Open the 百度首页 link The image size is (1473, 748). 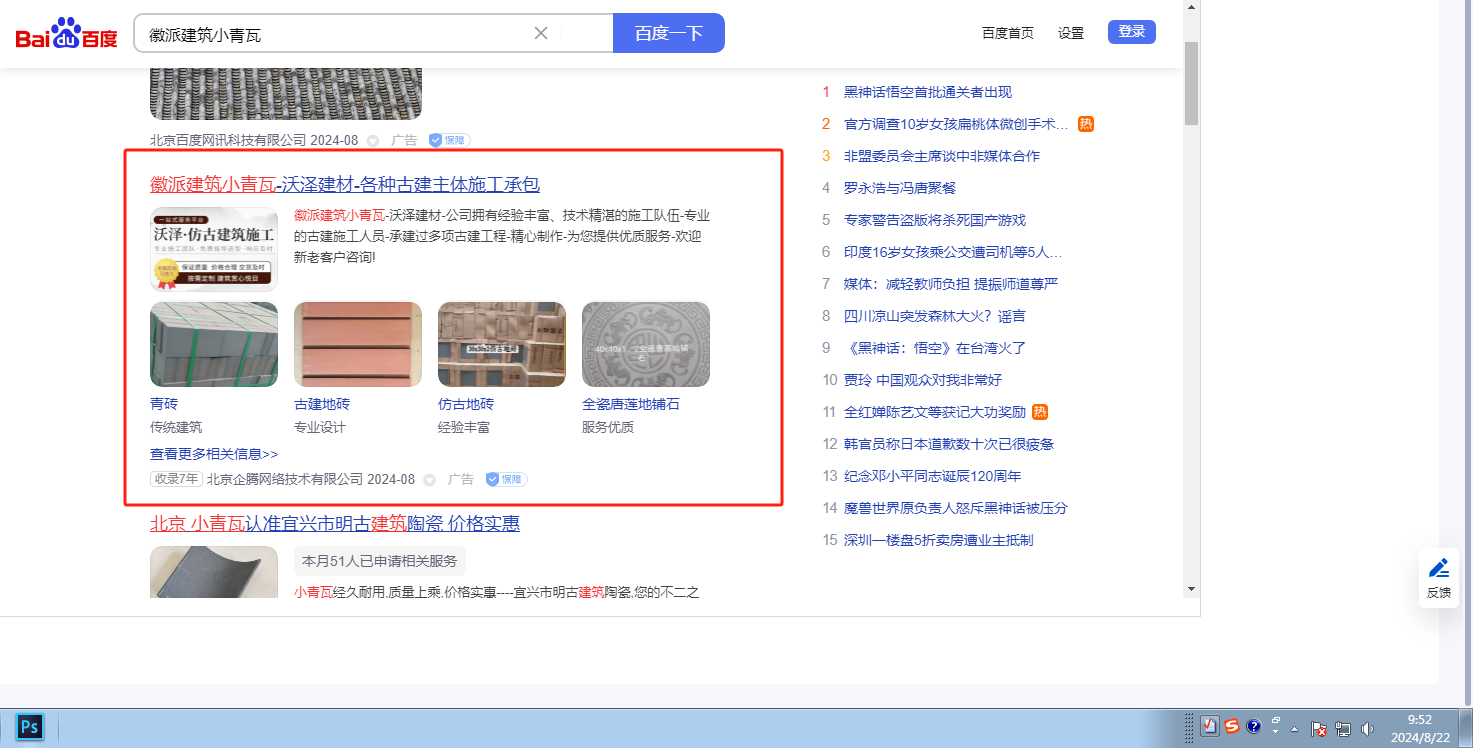click(1008, 33)
